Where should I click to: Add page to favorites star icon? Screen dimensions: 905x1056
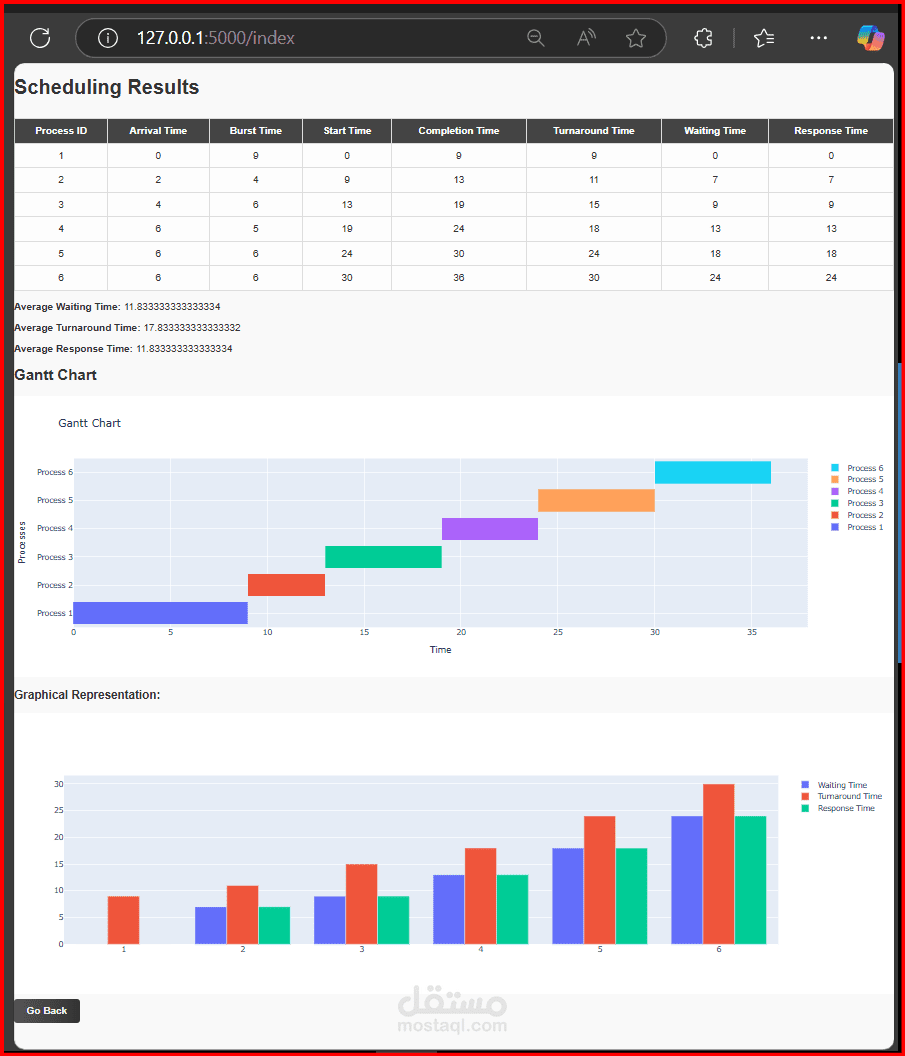[x=636, y=38]
